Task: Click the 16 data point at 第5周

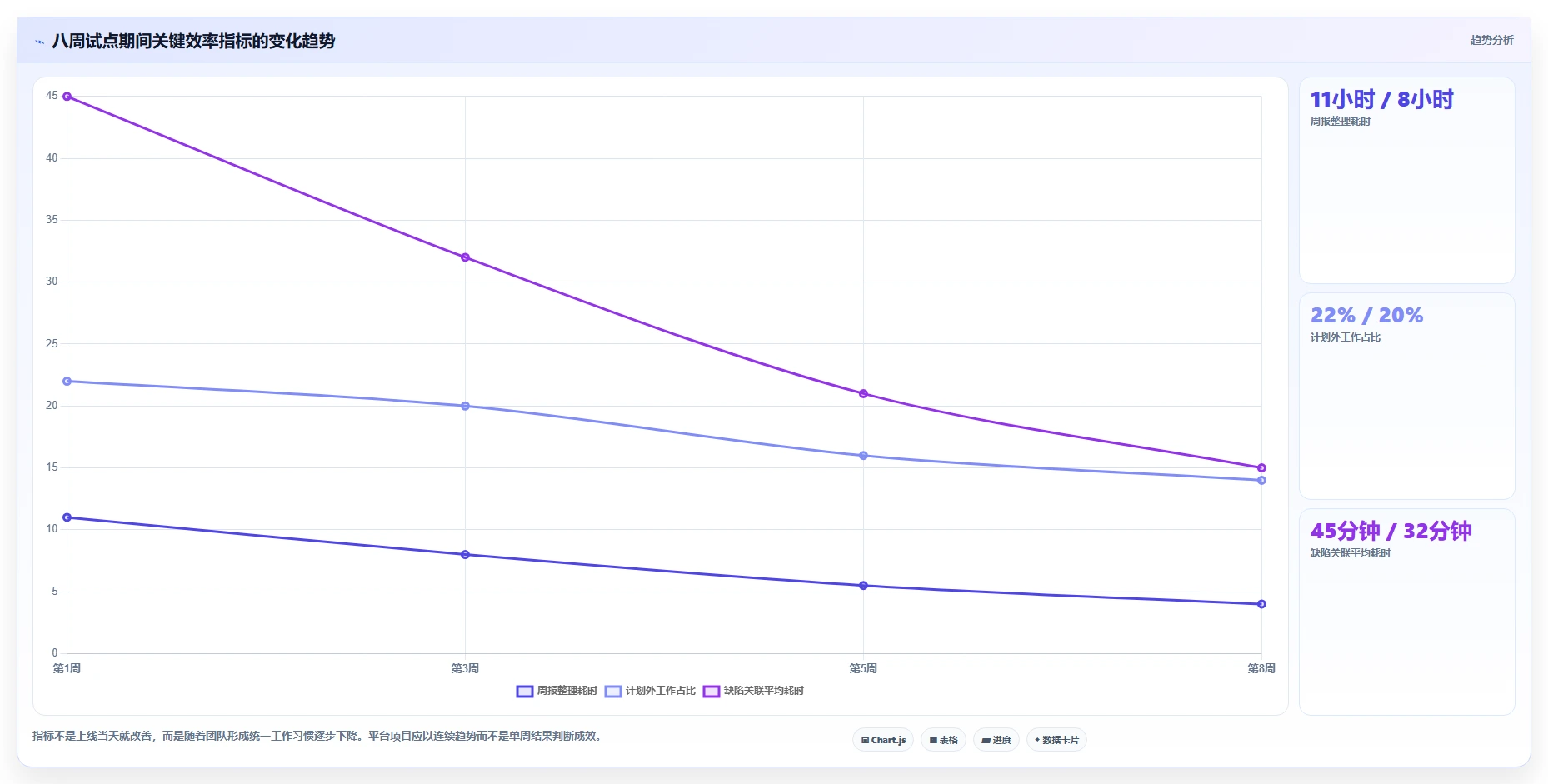Action: tap(863, 456)
